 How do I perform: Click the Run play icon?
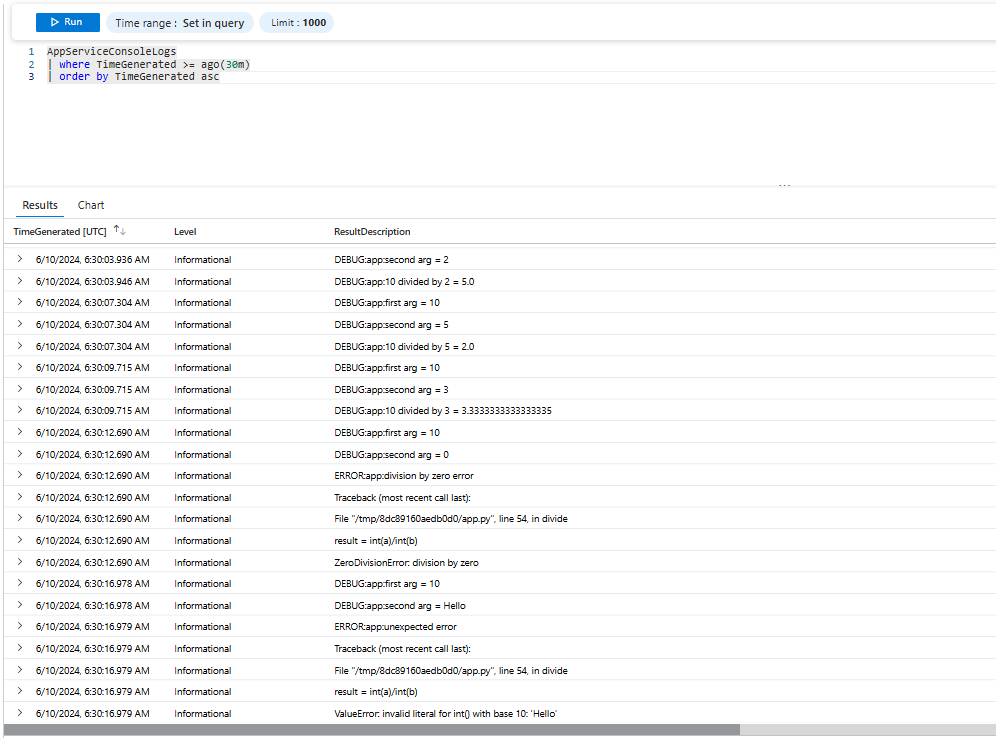click(x=52, y=21)
